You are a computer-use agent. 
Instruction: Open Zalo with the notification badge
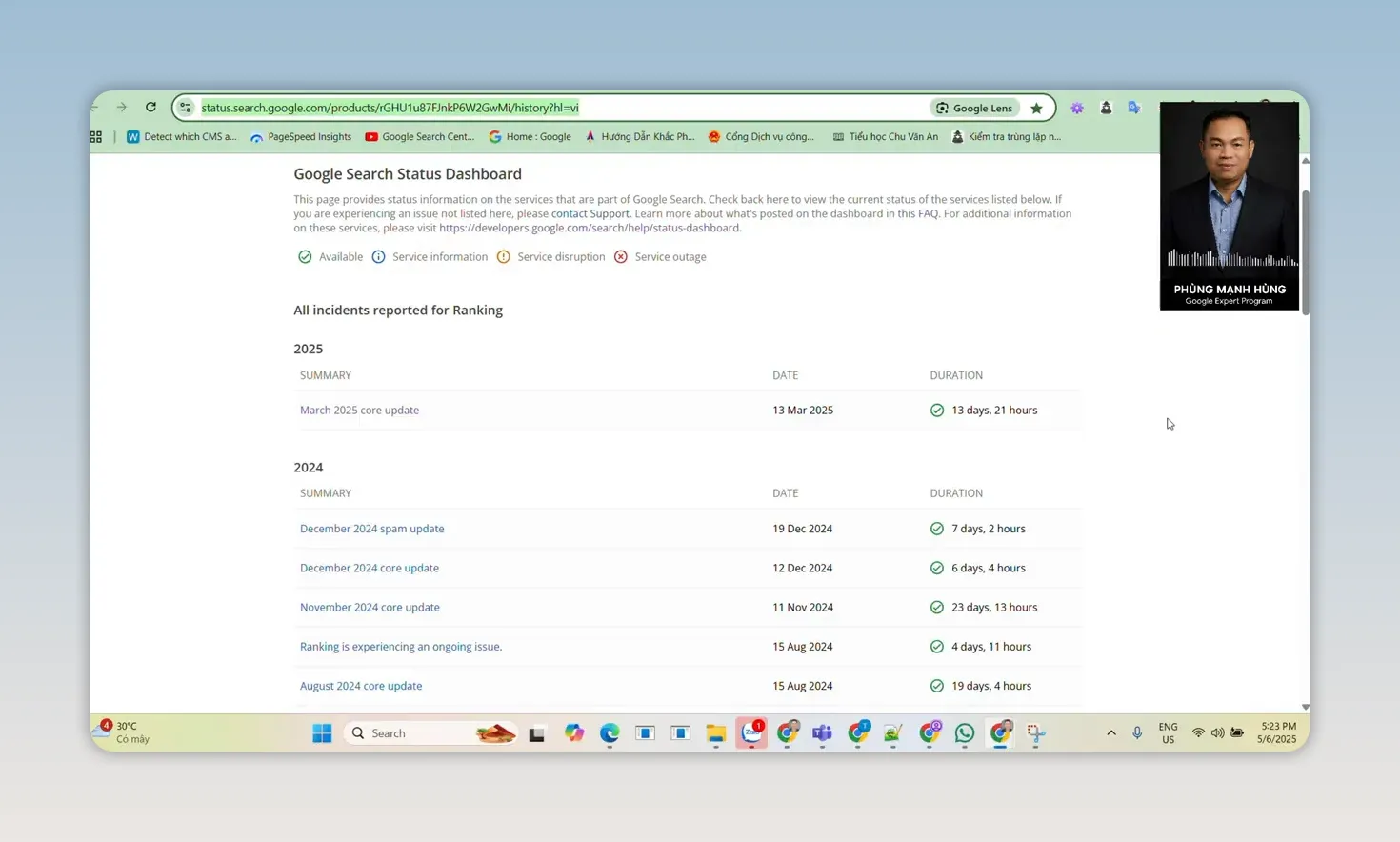tap(751, 733)
